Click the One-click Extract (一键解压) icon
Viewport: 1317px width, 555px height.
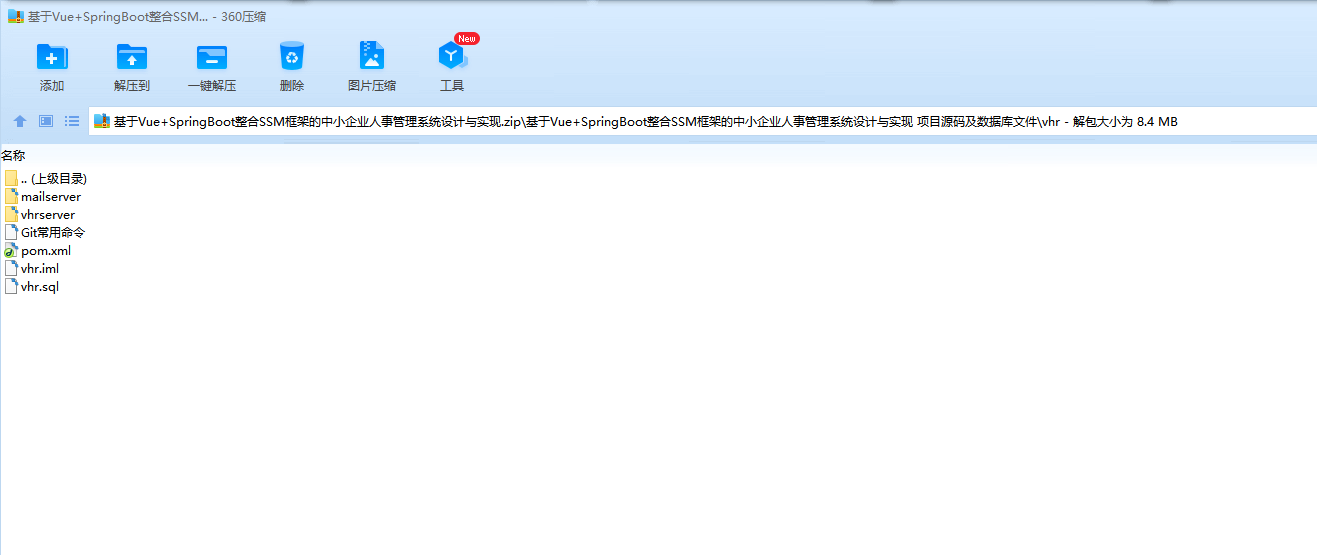212,57
